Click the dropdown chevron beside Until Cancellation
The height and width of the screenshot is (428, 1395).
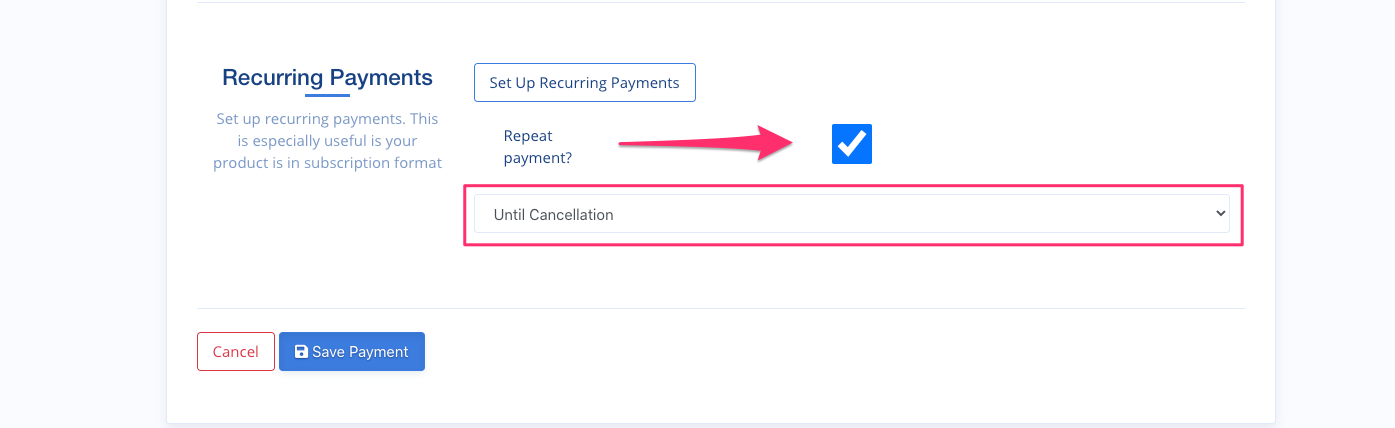[1219, 214]
